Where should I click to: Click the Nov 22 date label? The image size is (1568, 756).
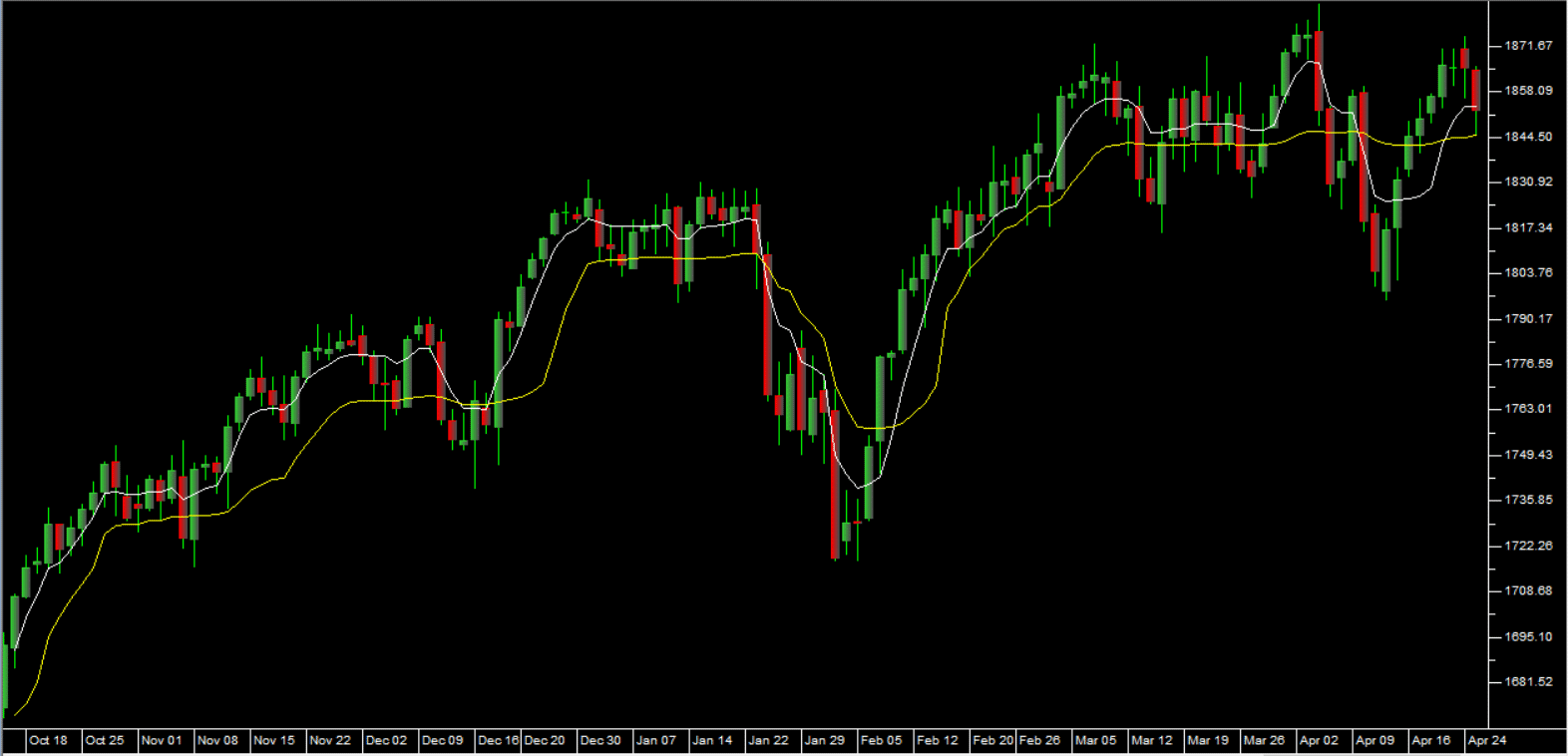(x=330, y=740)
